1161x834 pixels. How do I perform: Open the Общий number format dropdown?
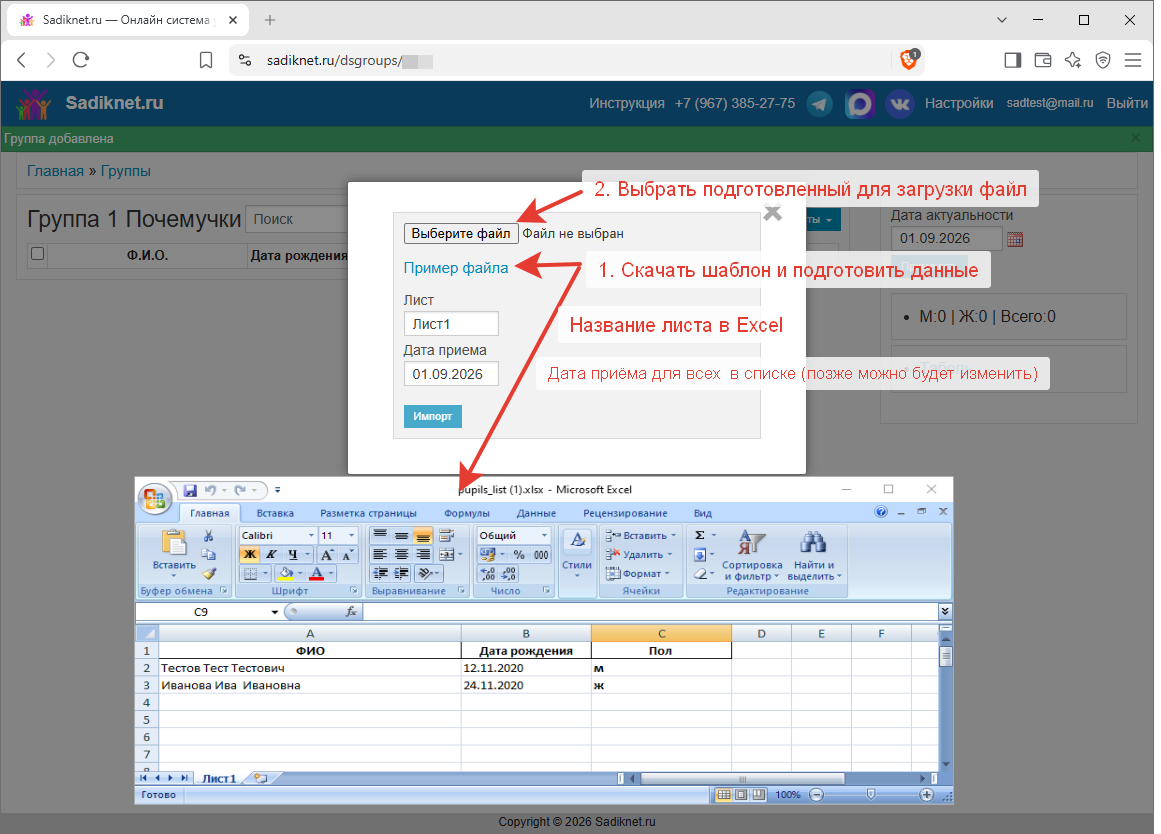(544, 536)
